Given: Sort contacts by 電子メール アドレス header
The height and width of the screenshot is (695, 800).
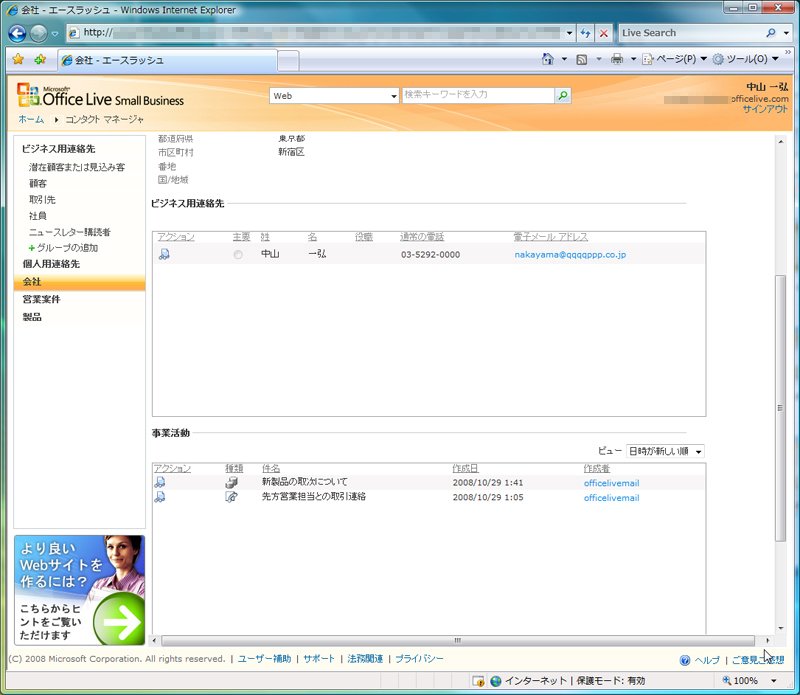Looking at the screenshot, I should click(x=551, y=237).
